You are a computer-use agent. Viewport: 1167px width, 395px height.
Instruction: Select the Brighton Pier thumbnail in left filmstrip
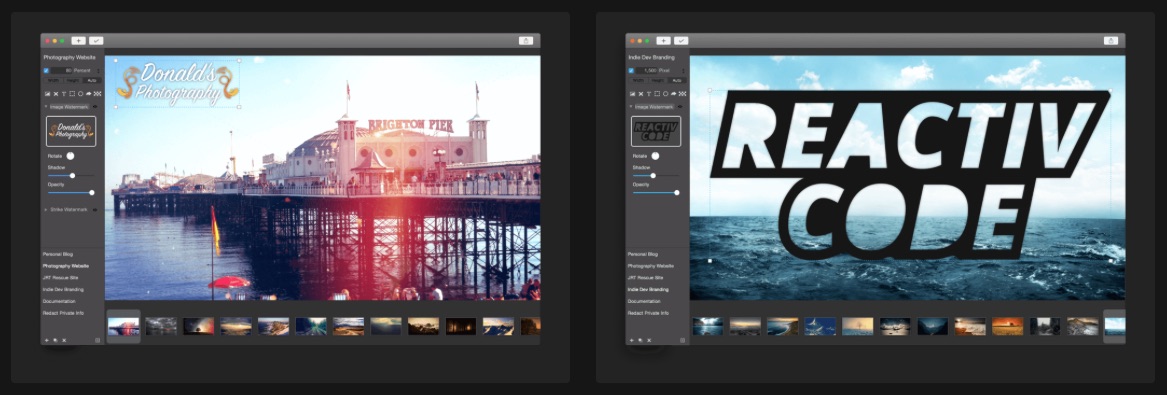(124, 326)
